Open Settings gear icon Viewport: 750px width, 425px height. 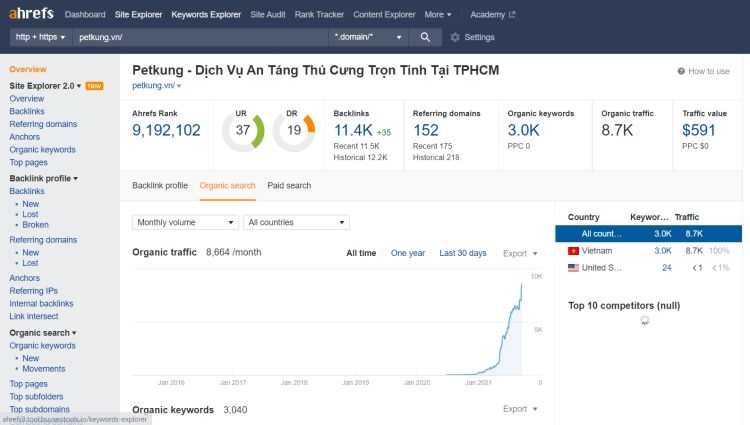click(x=455, y=37)
